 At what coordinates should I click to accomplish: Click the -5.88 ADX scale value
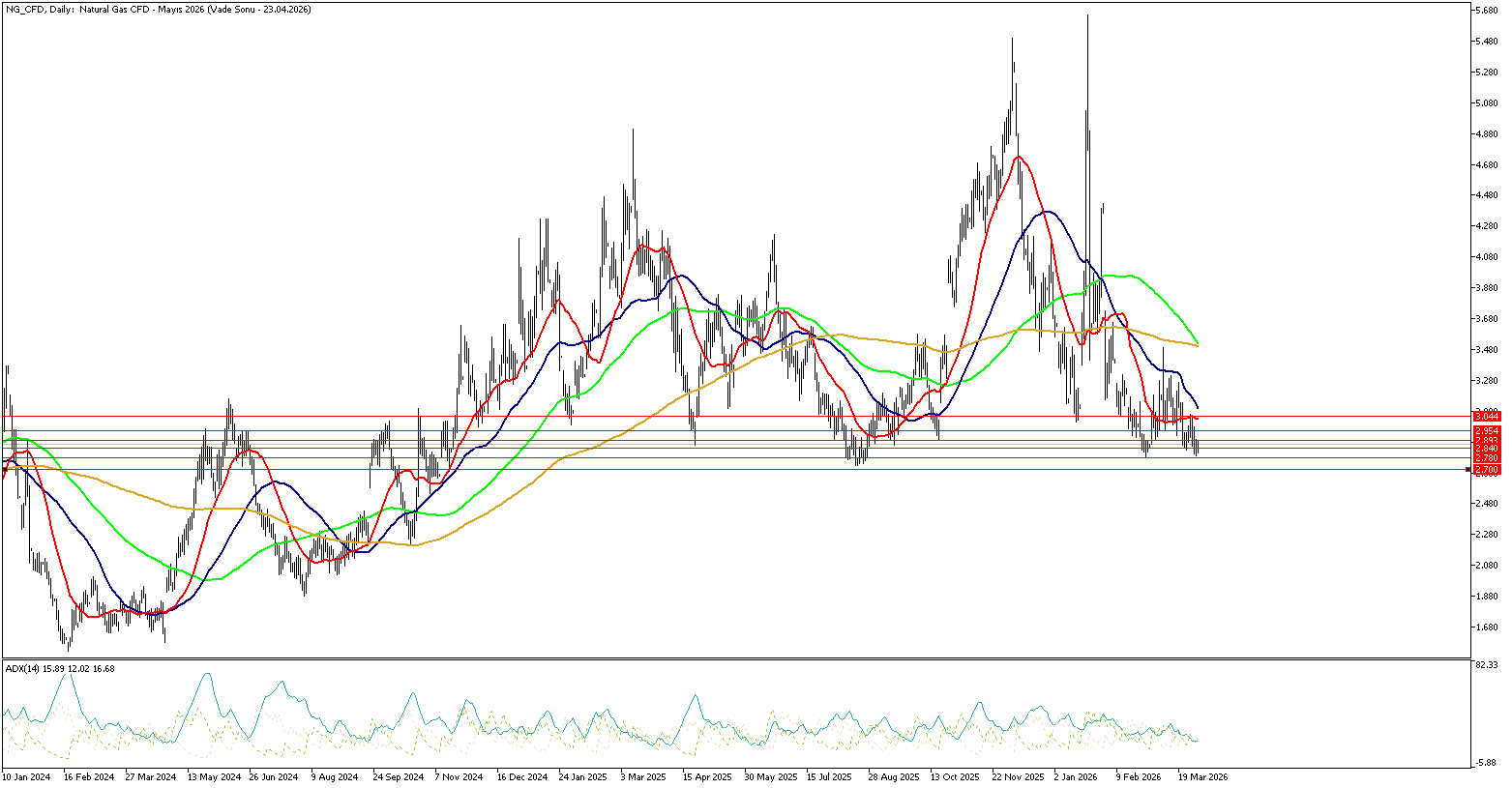(x=1488, y=763)
